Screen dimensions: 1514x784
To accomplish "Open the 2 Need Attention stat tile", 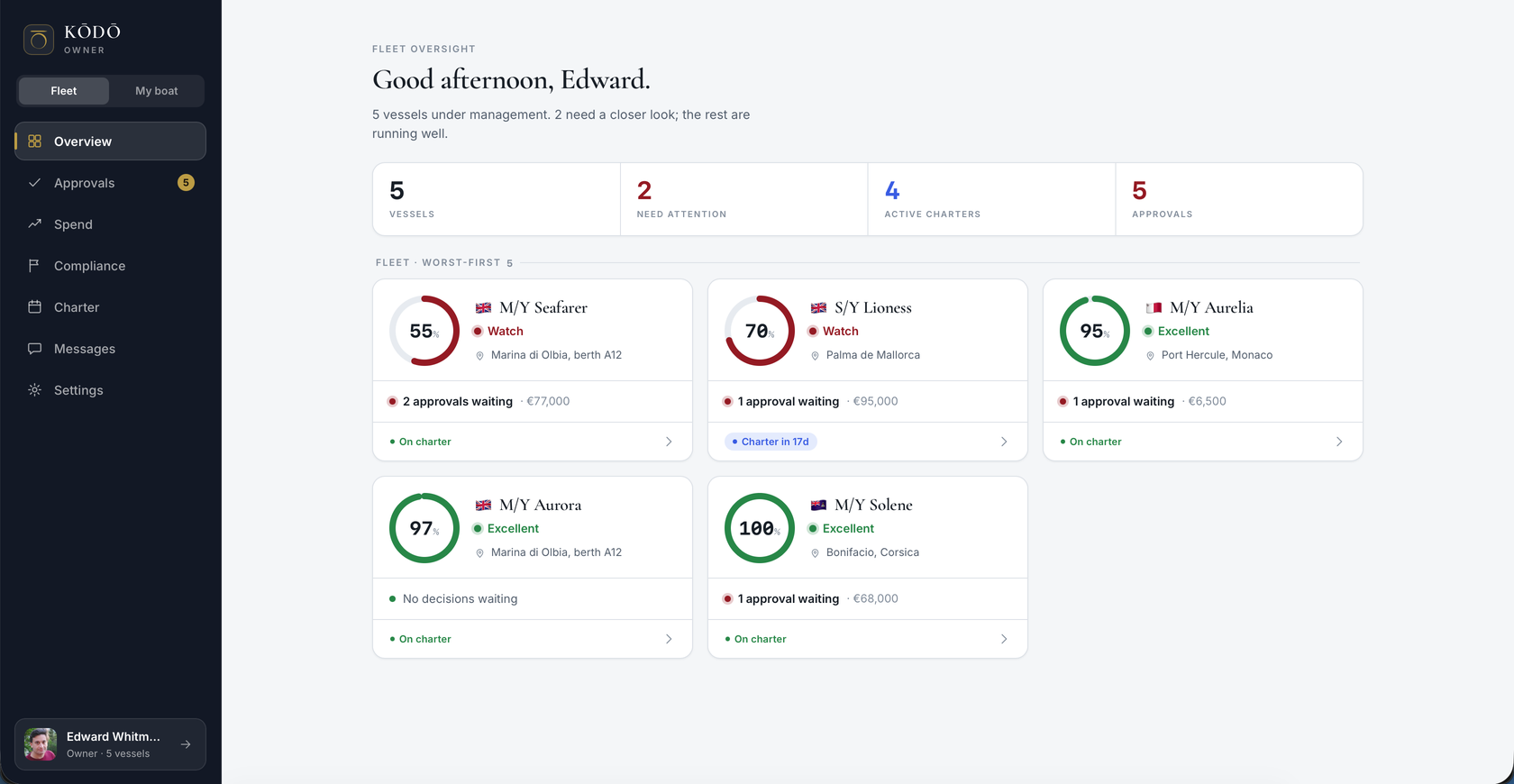I will coord(744,199).
